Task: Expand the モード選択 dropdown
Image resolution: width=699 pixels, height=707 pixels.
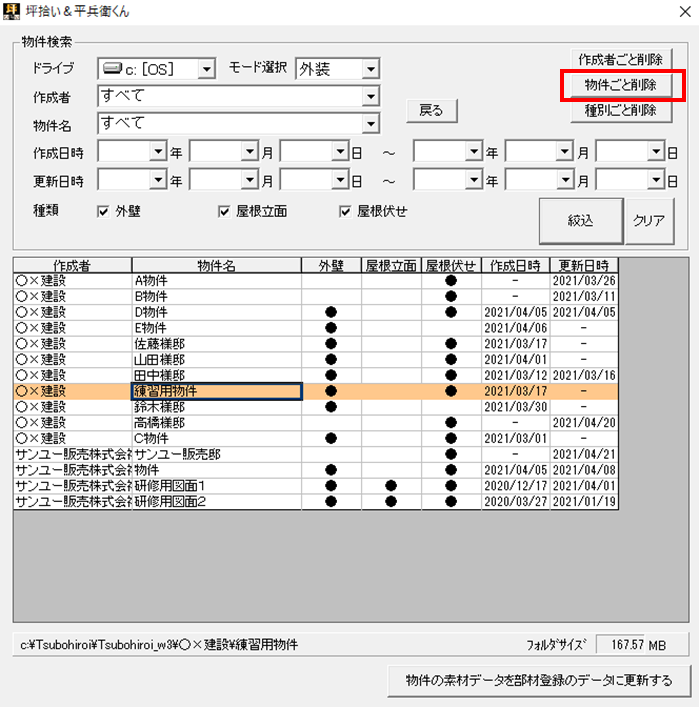Action: pyautogui.click(x=370, y=69)
